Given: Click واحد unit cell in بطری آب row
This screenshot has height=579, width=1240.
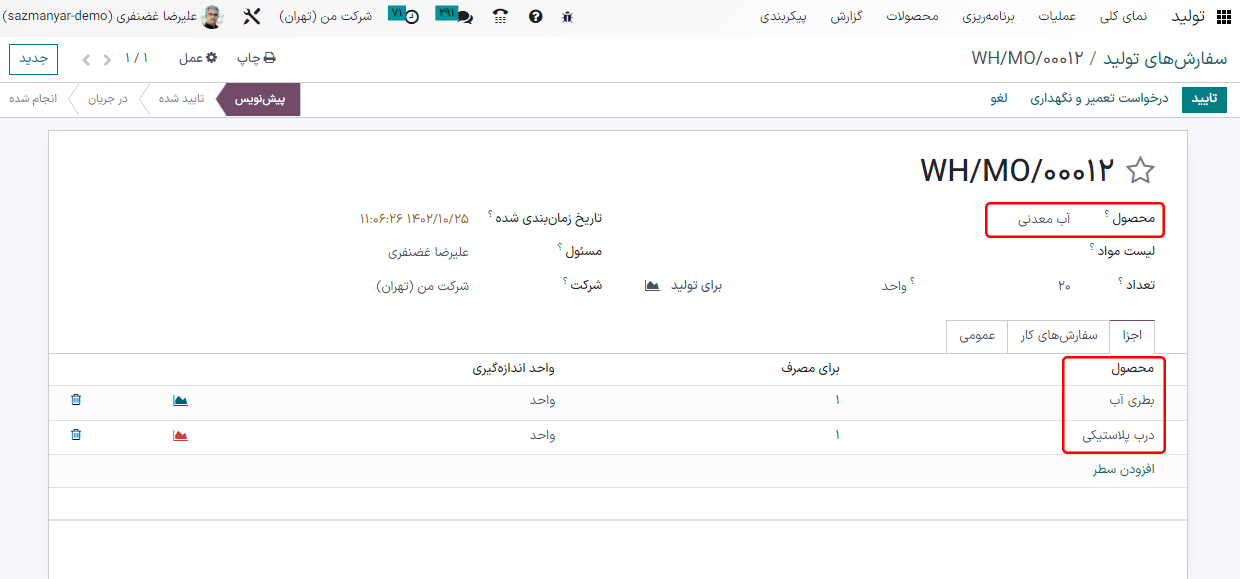Looking at the screenshot, I should click(x=542, y=401).
